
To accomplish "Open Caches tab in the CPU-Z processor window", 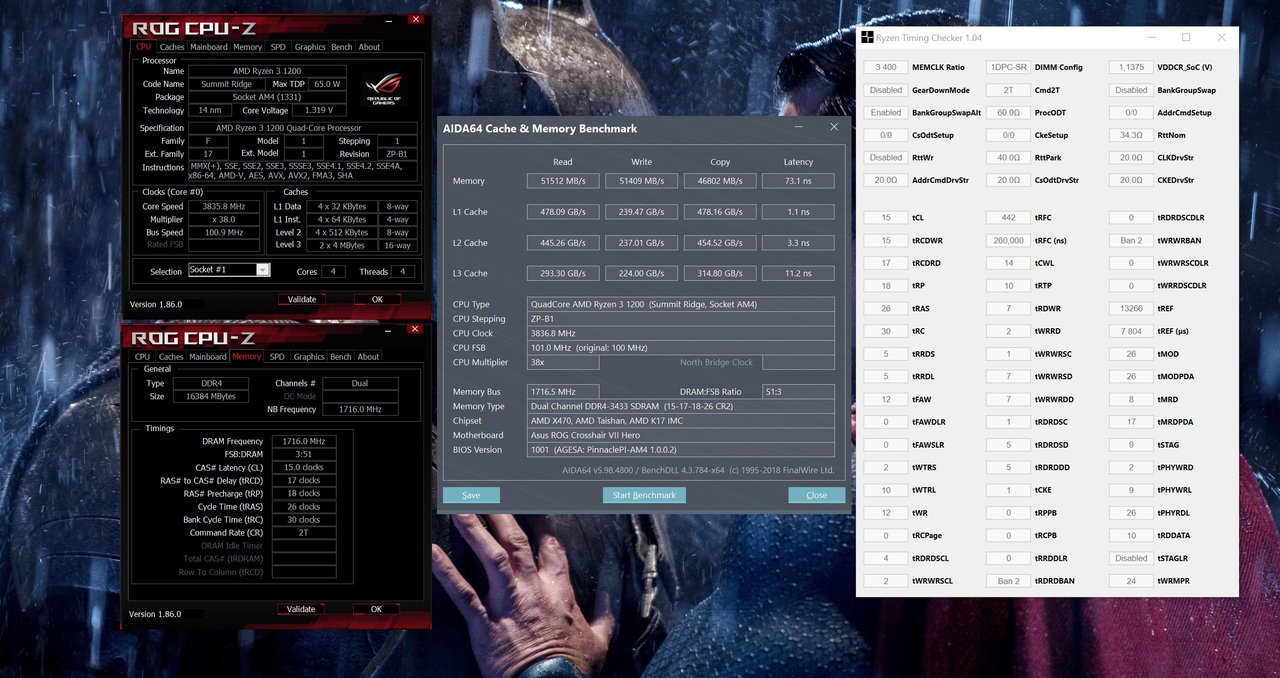I will [172, 47].
